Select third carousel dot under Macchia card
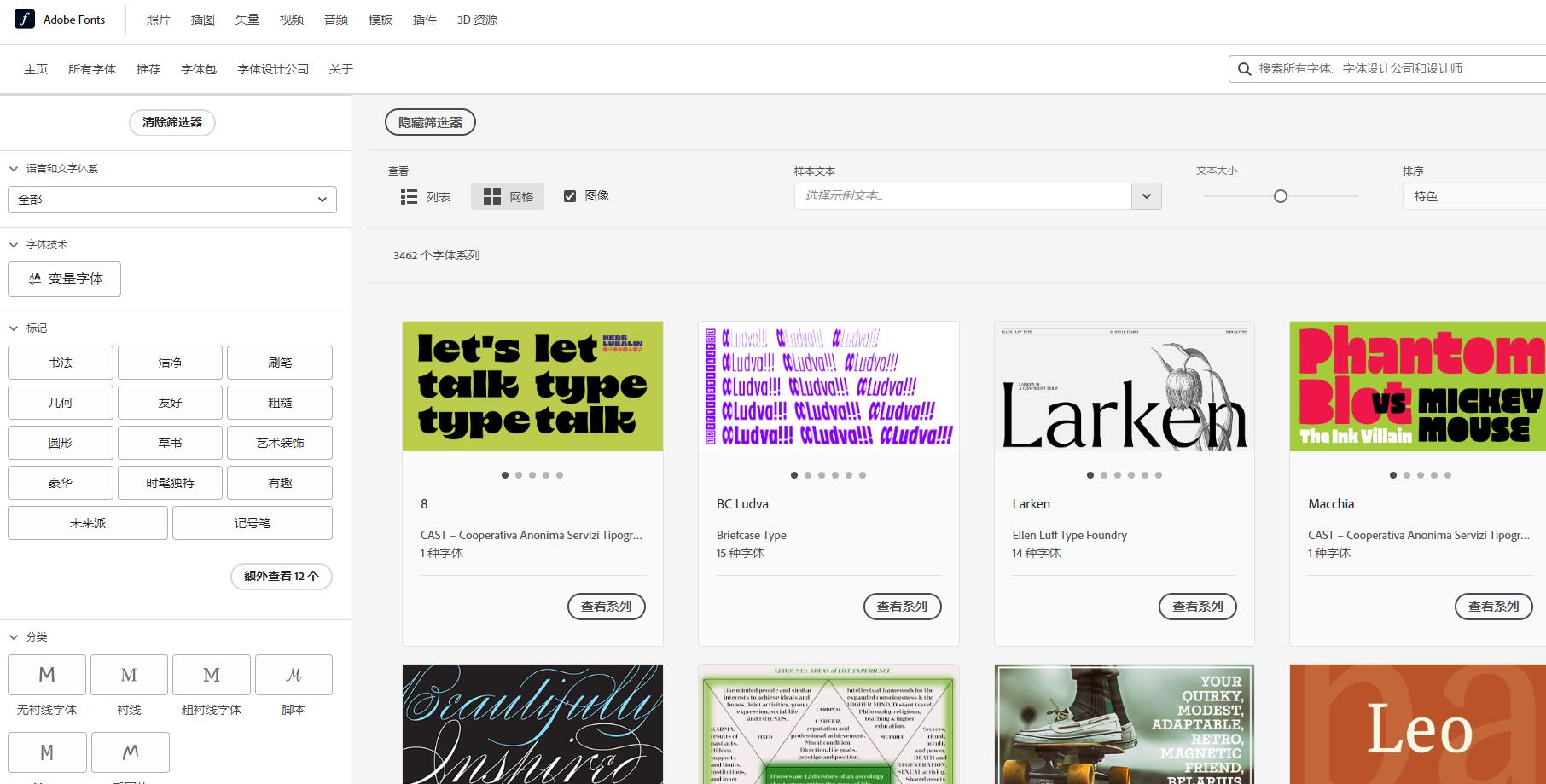 (x=1421, y=475)
